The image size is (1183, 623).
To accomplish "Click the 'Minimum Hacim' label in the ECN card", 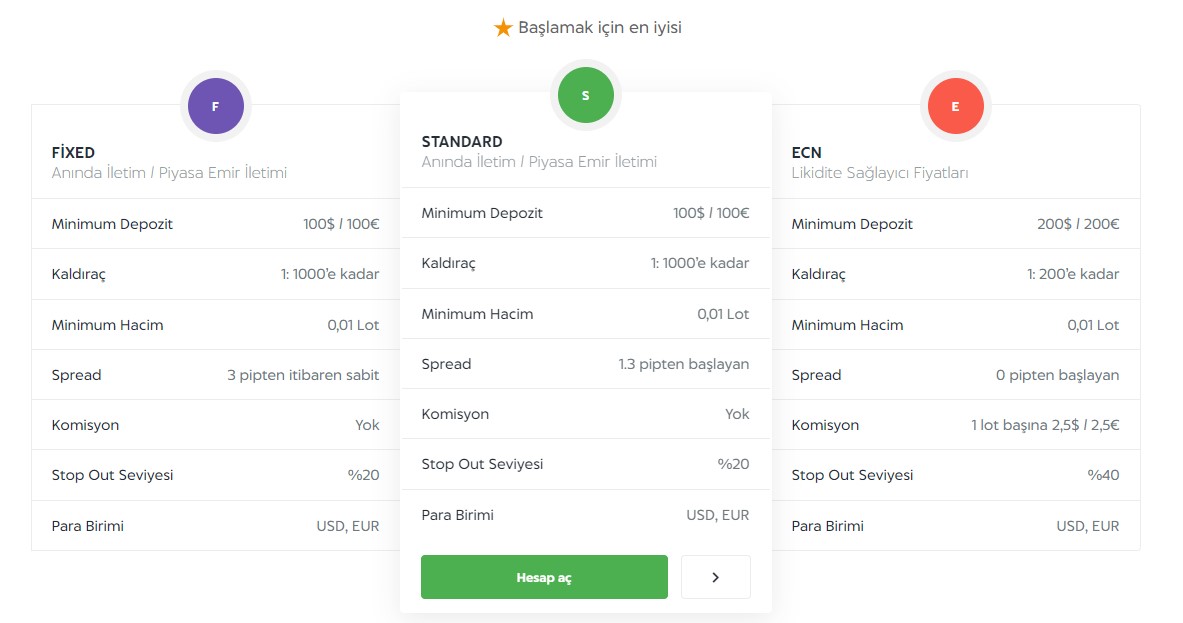I will (847, 325).
